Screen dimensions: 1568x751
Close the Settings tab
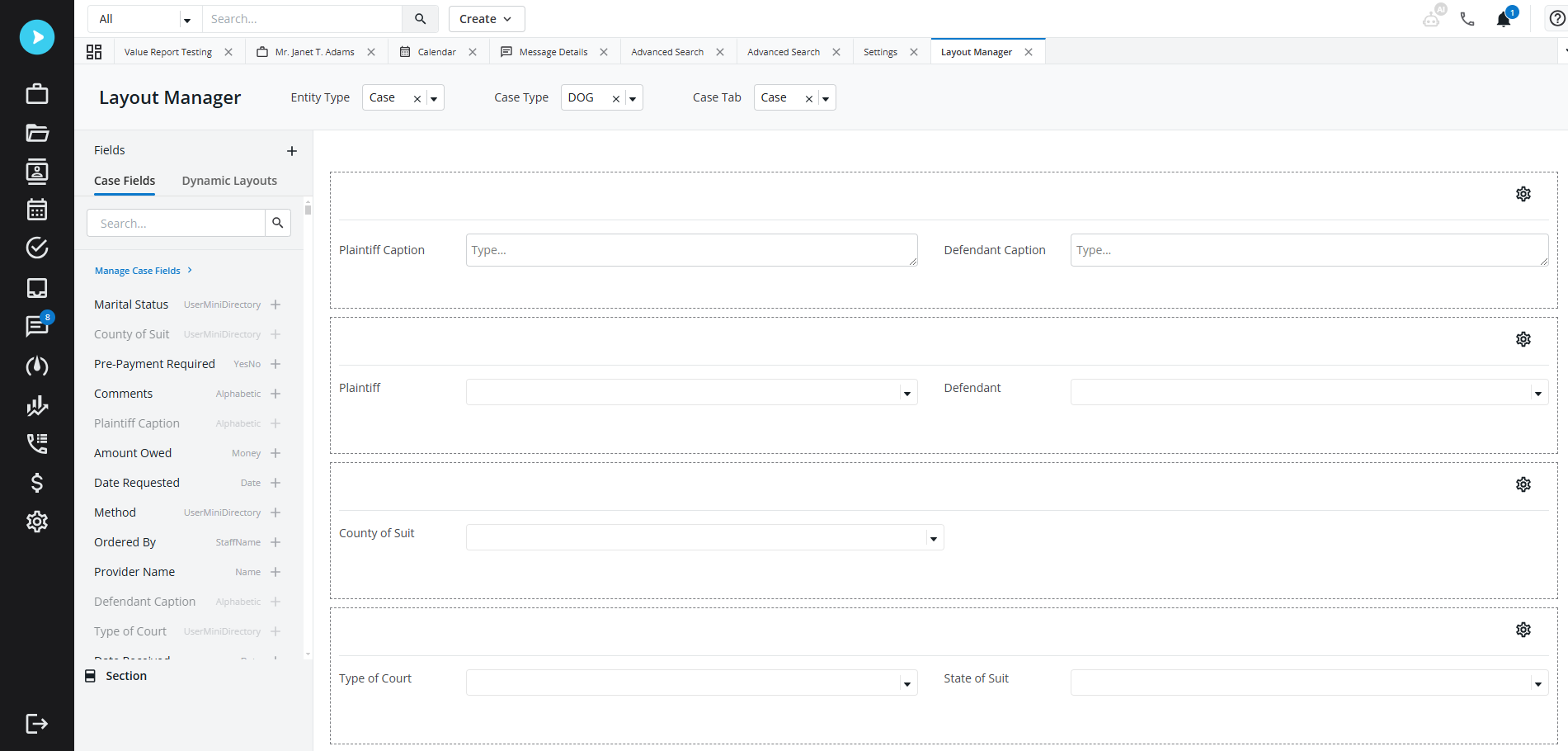[914, 52]
